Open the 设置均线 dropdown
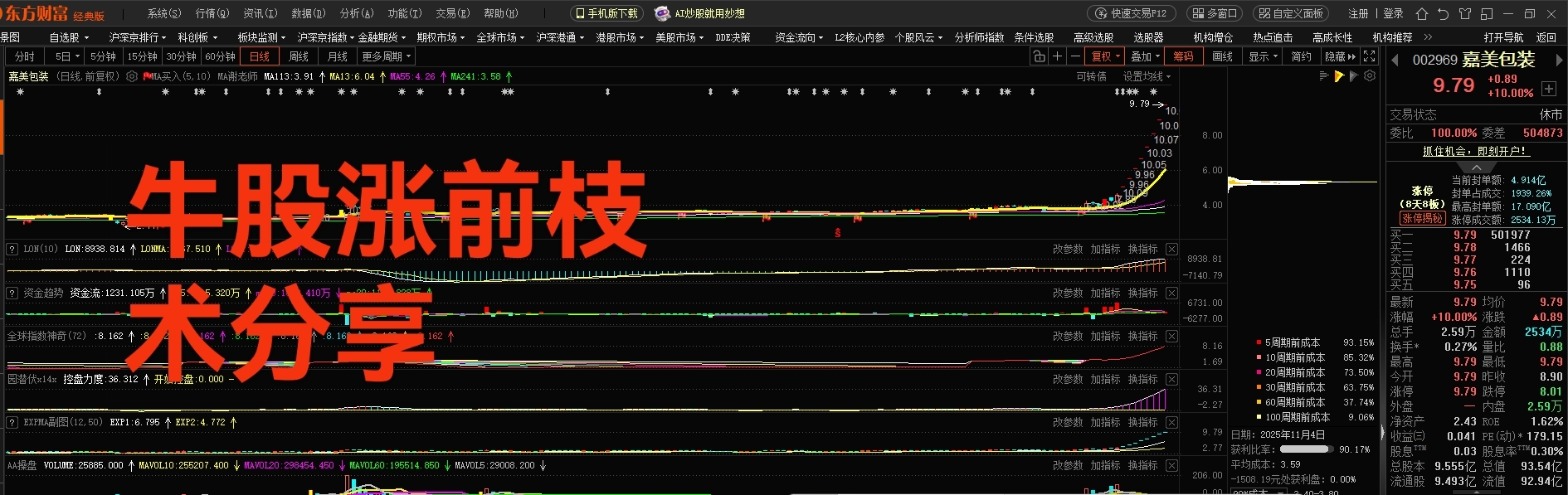1568x495 pixels. (x=1147, y=76)
